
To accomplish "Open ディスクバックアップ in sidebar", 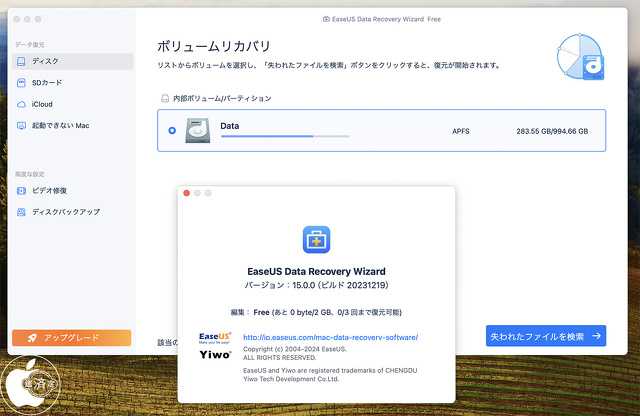I will tap(72, 212).
